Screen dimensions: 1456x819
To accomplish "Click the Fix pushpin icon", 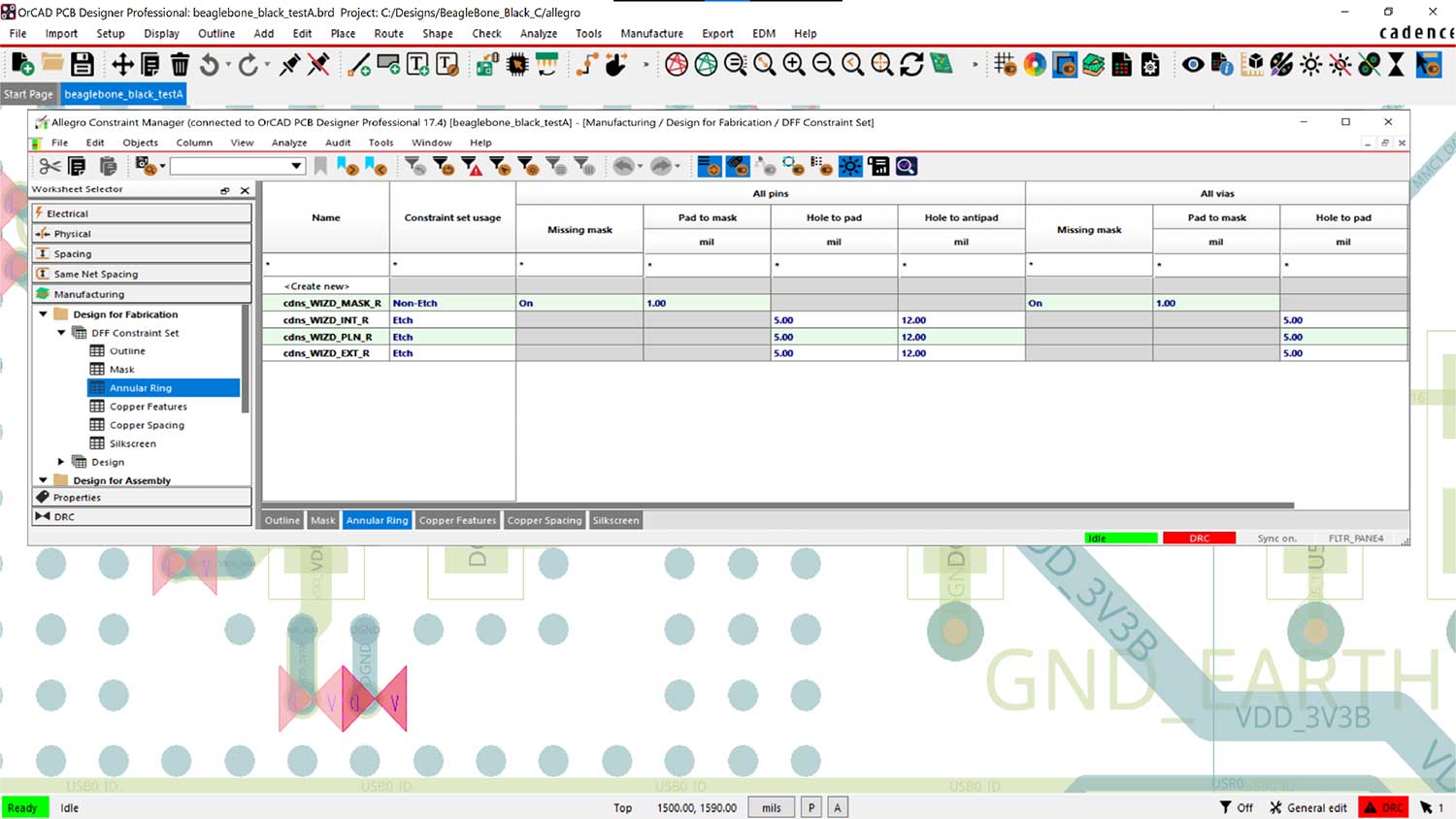I will [289, 64].
